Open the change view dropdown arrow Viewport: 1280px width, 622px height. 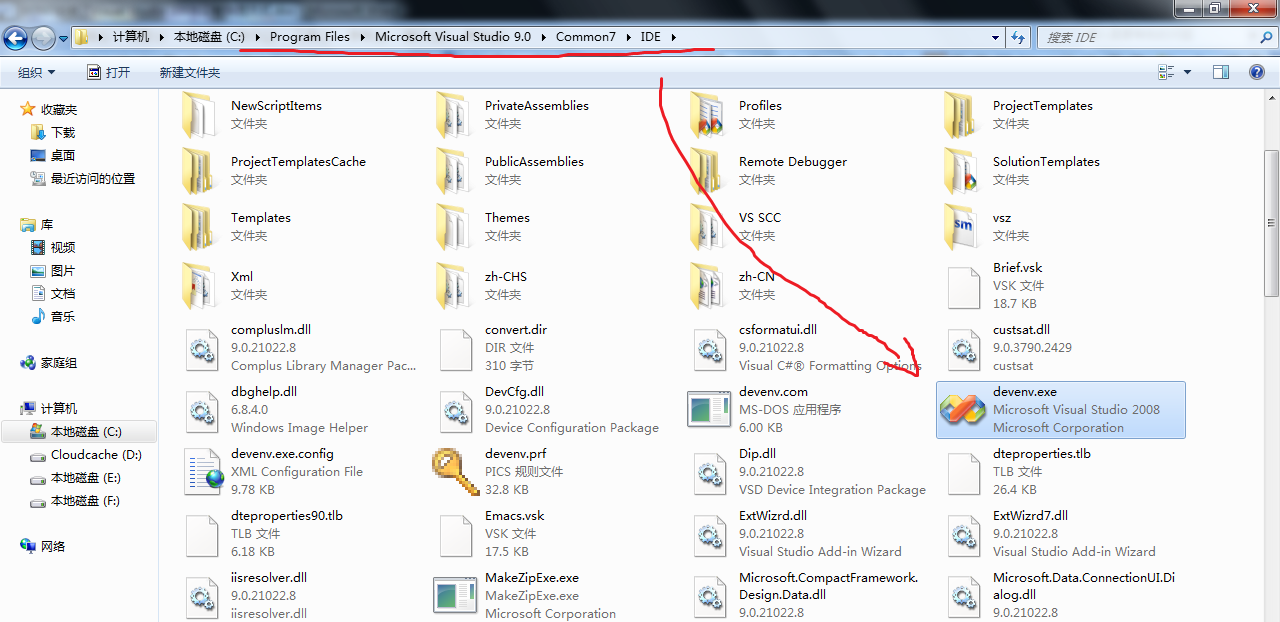(1188, 72)
